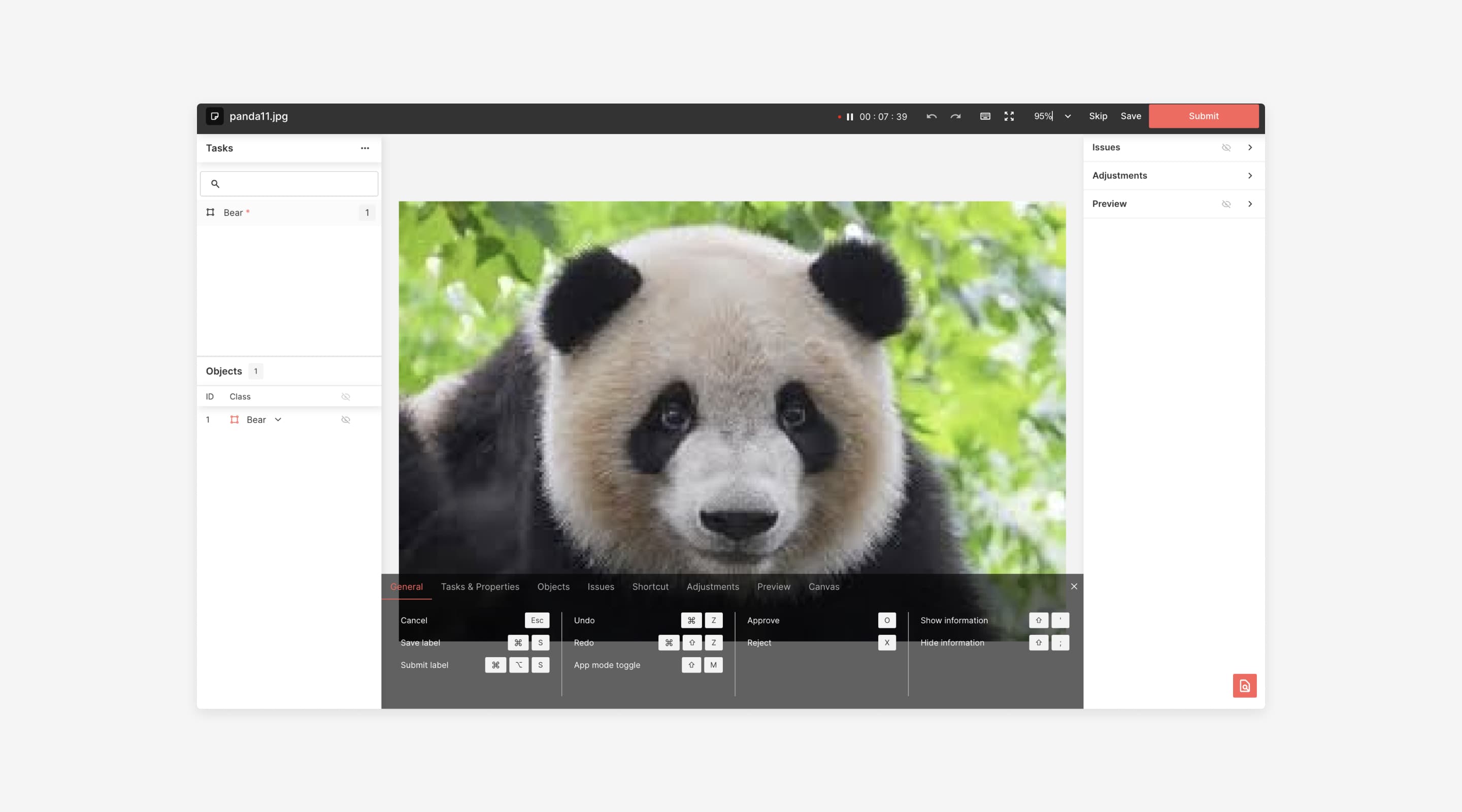Click the X key for Reject
The image size is (1462, 812).
pyautogui.click(x=887, y=643)
